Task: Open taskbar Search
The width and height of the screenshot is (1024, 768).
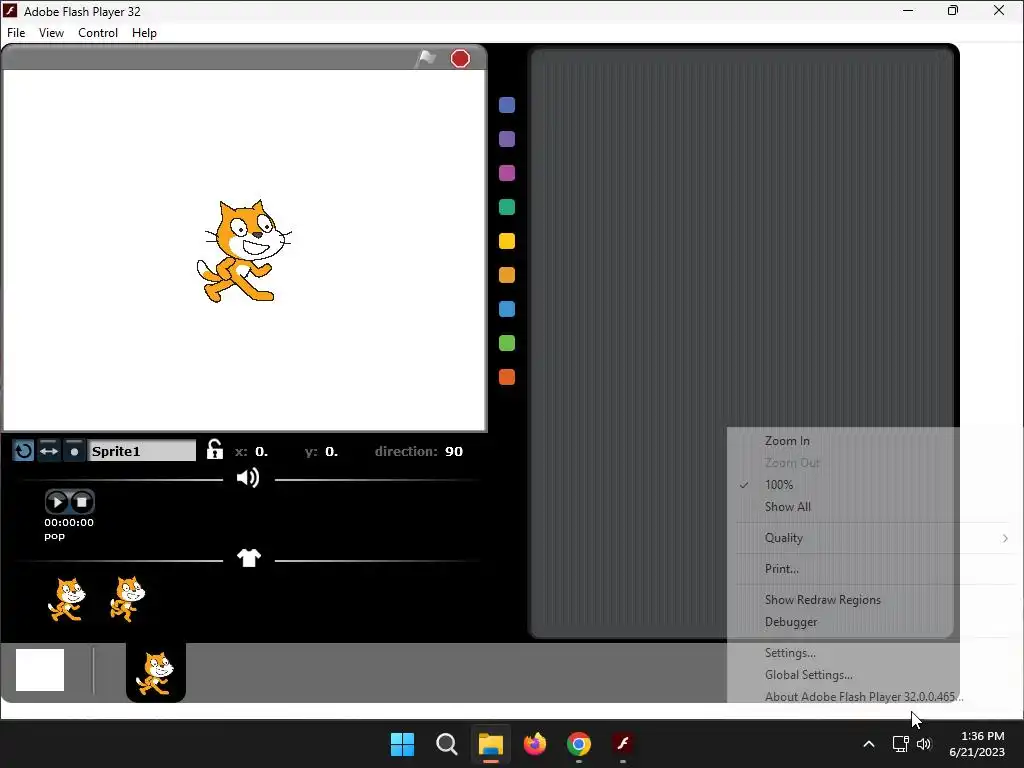Action: click(x=447, y=744)
